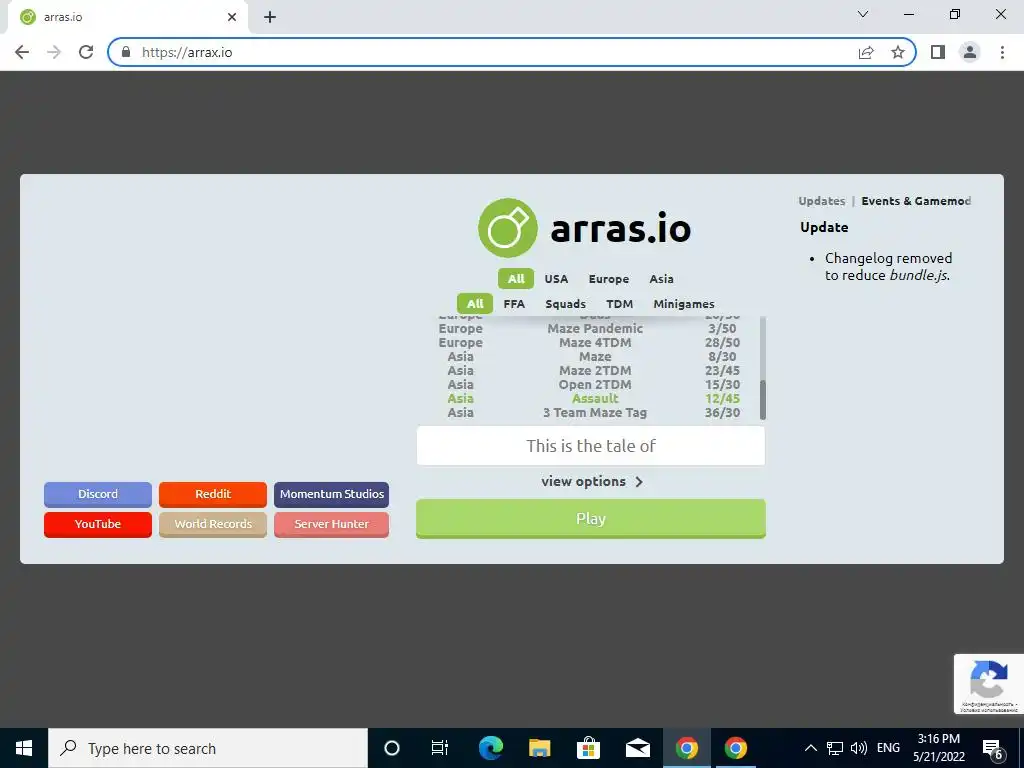Click the Windows taskbar search box

click(x=208, y=748)
